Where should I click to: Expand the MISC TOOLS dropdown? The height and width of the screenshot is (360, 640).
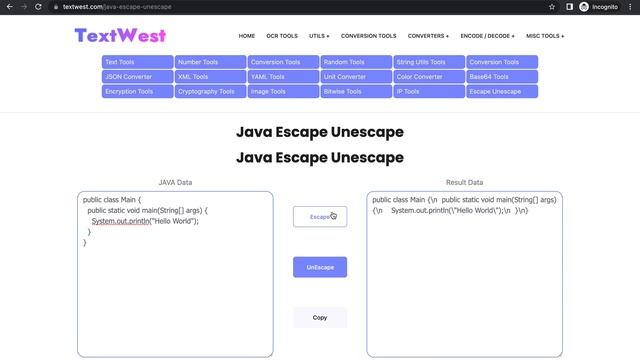545,36
